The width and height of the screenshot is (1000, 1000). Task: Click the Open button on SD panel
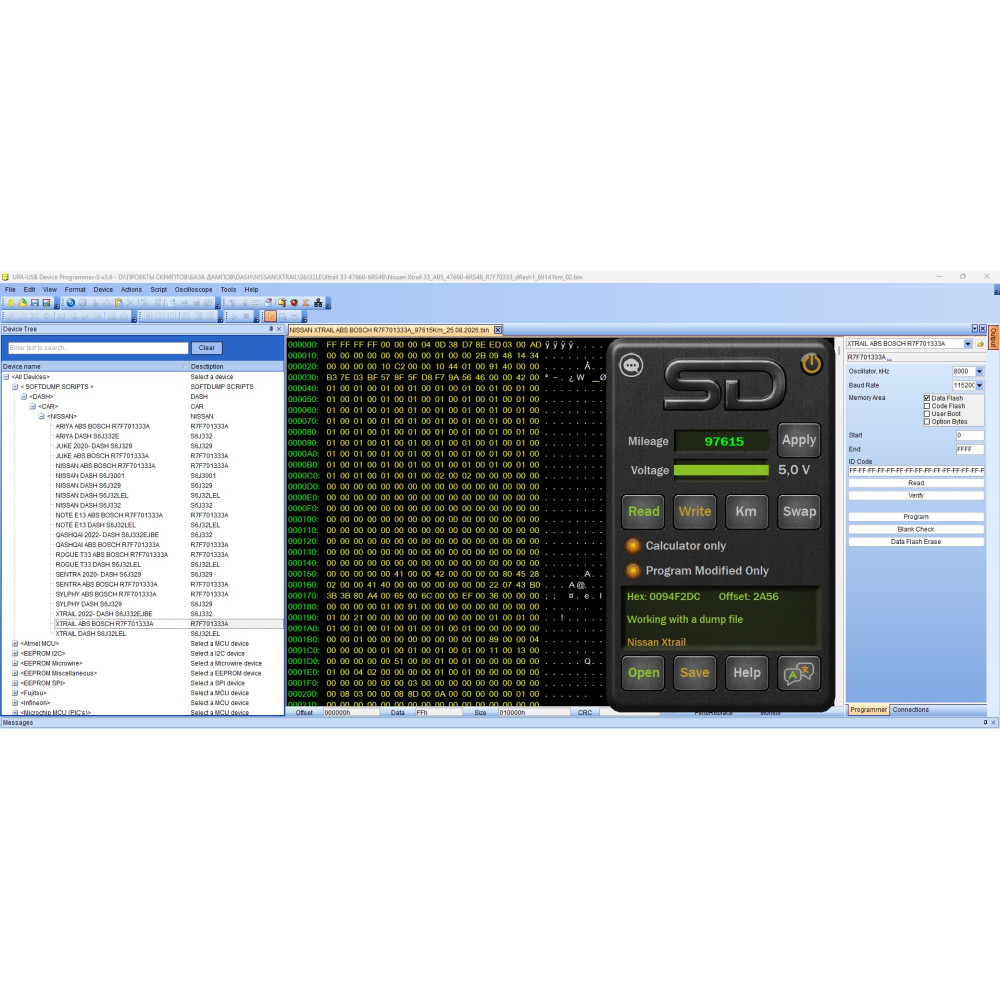pos(643,673)
